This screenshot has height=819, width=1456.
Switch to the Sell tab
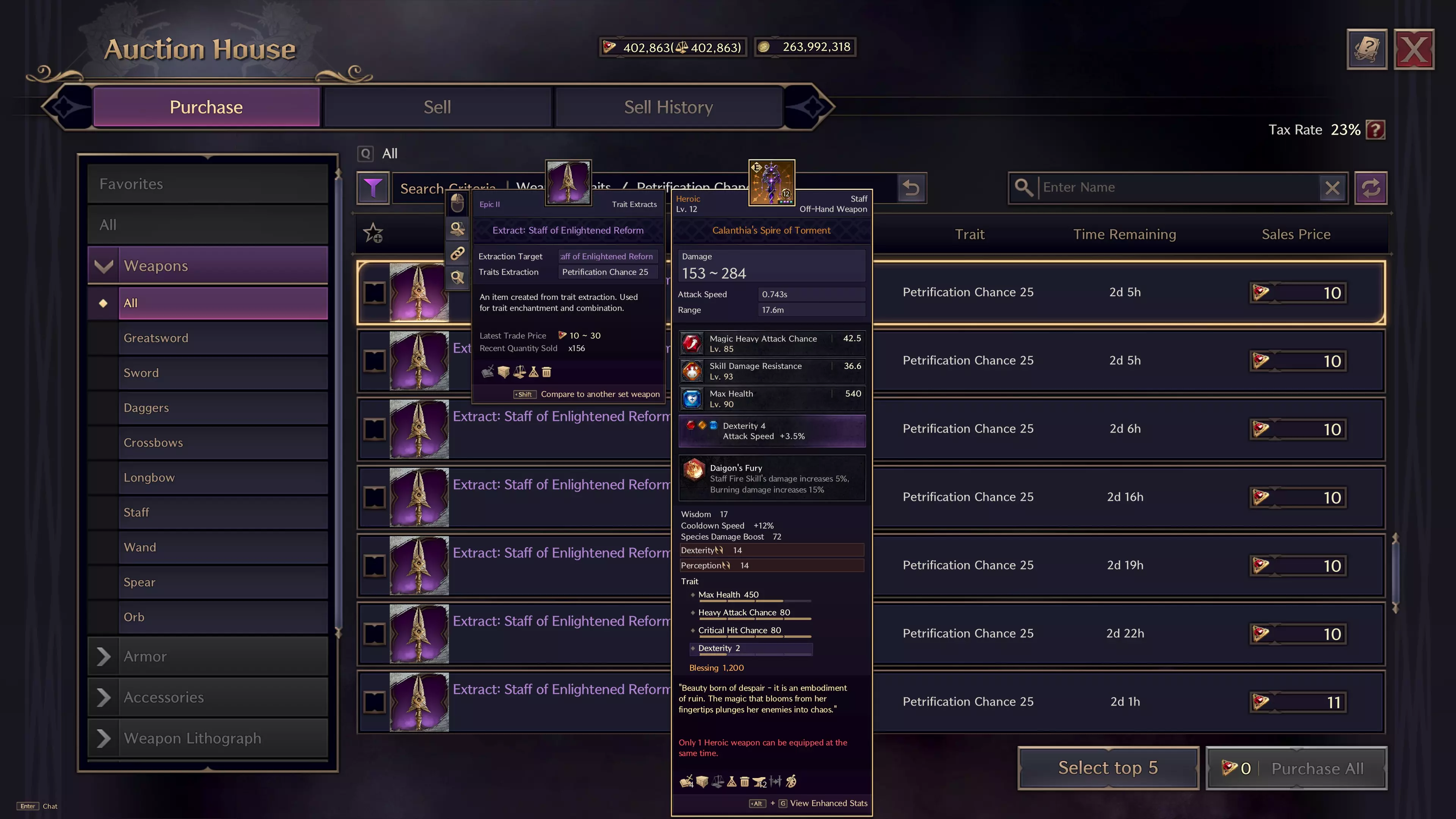click(x=437, y=107)
